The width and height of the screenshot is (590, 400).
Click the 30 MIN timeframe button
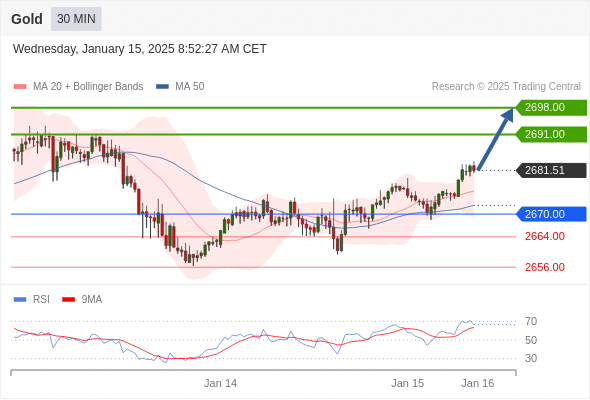(x=76, y=19)
